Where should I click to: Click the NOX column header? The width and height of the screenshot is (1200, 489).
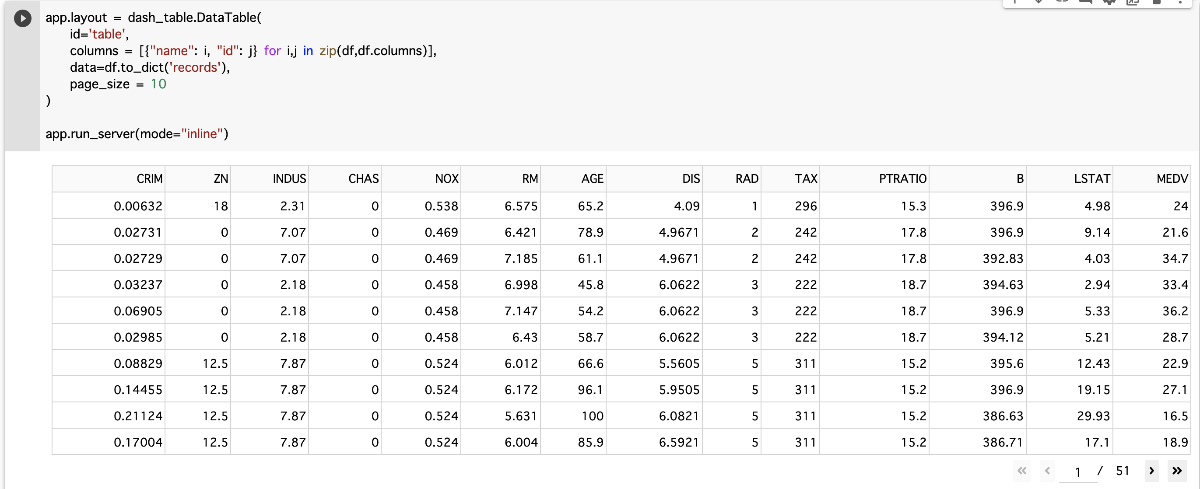point(425,179)
